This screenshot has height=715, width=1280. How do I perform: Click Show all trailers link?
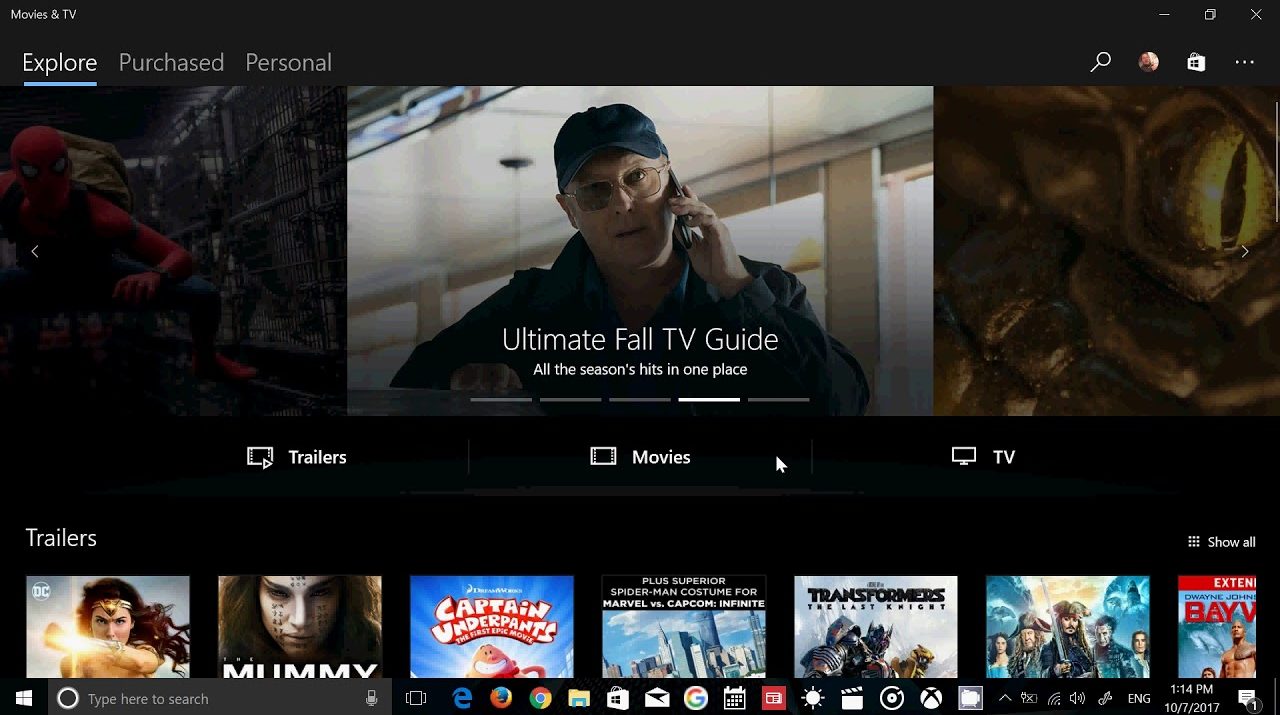coord(1221,542)
